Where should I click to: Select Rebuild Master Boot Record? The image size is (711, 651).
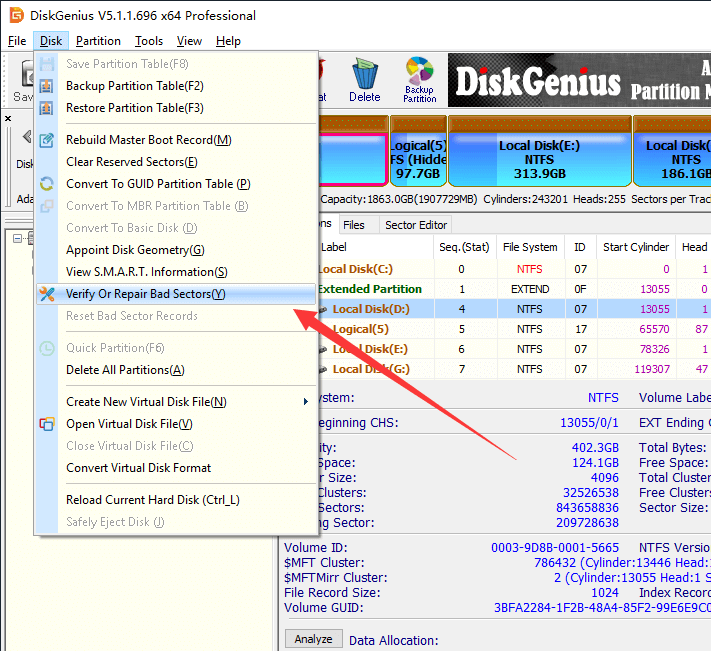(176, 140)
